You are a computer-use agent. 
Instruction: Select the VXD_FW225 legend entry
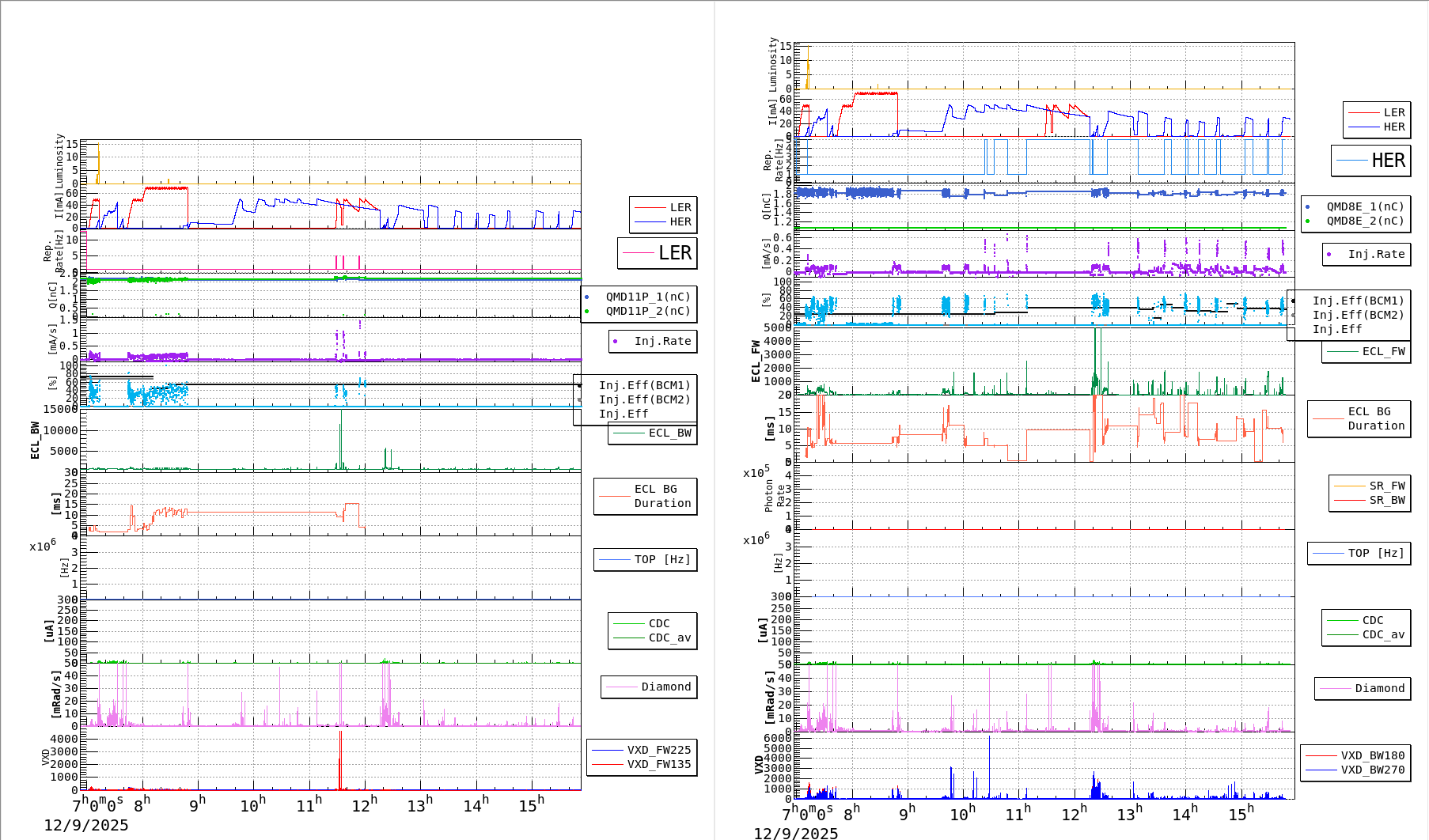pyautogui.click(x=658, y=750)
